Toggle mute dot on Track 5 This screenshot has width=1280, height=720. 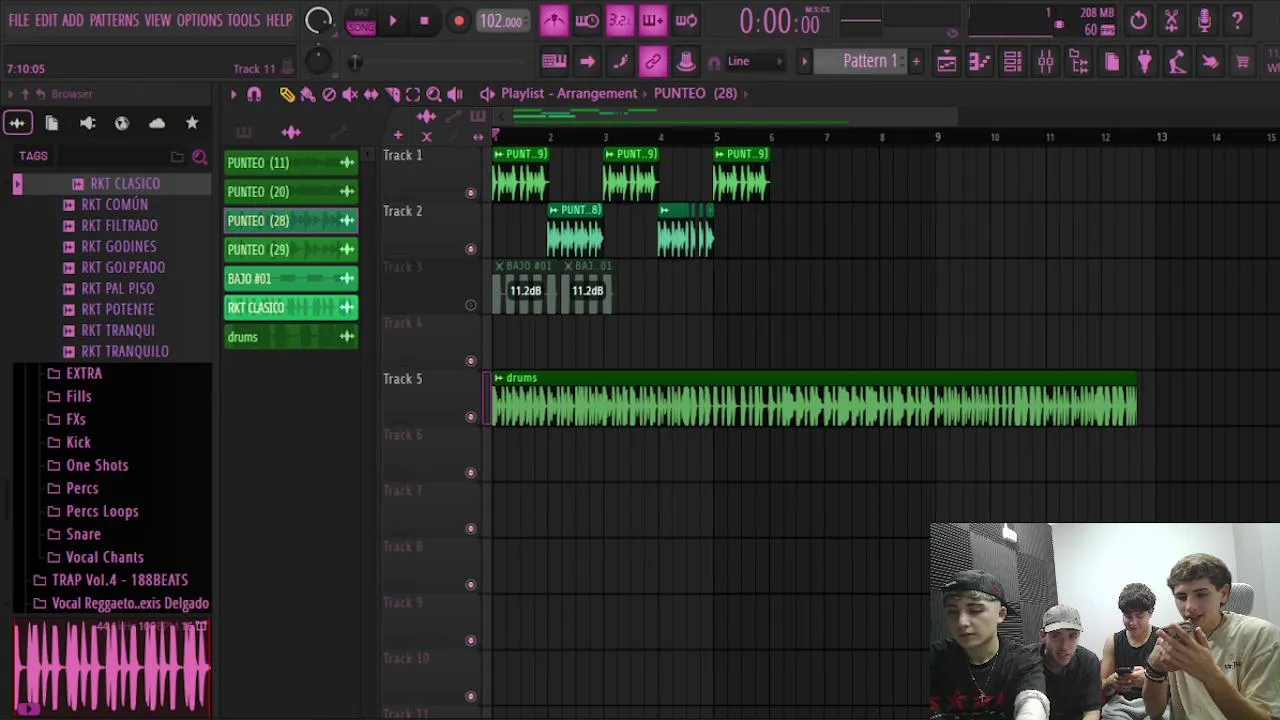coord(471,417)
